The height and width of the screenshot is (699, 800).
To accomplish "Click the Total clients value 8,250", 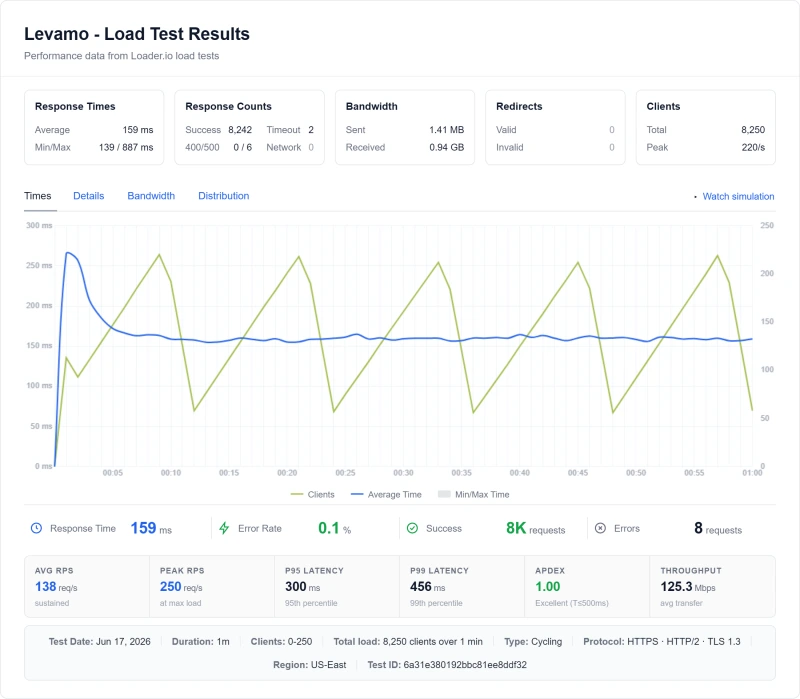I will [753, 130].
